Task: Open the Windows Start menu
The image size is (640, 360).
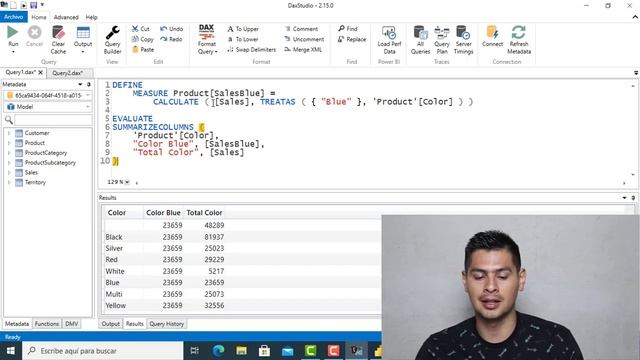Action: point(11,351)
